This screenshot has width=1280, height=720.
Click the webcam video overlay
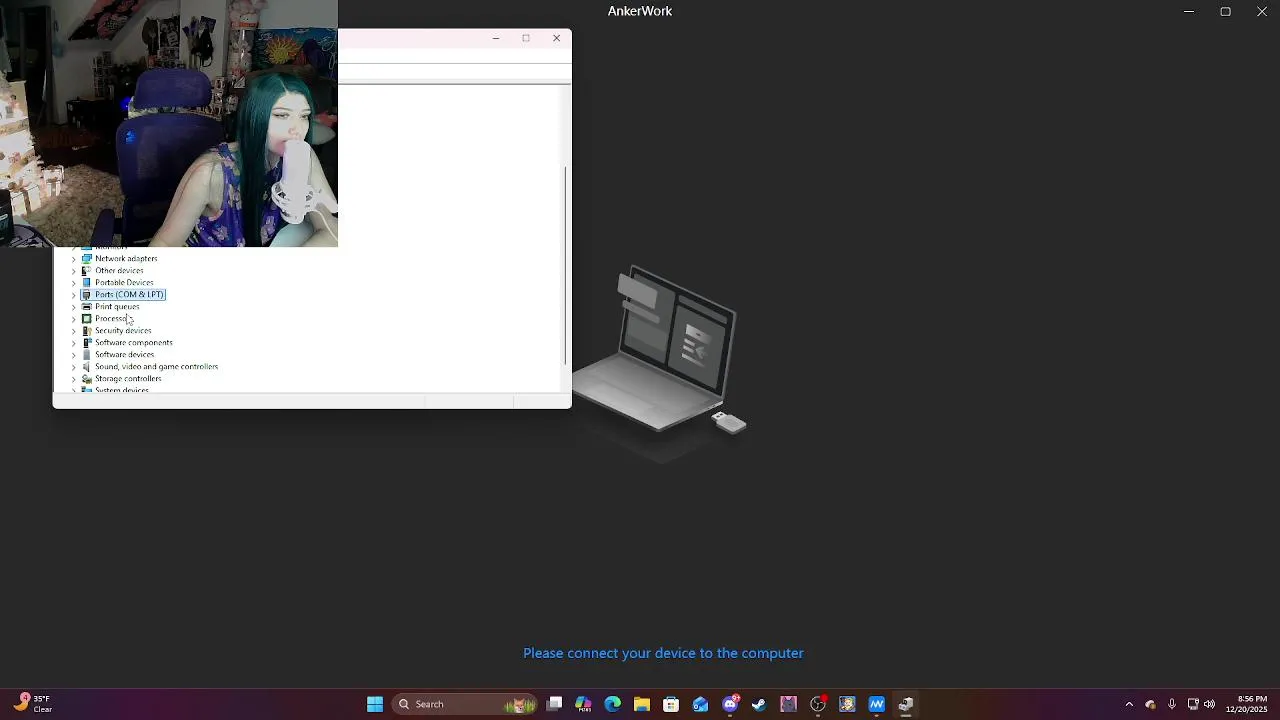point(169,123)
